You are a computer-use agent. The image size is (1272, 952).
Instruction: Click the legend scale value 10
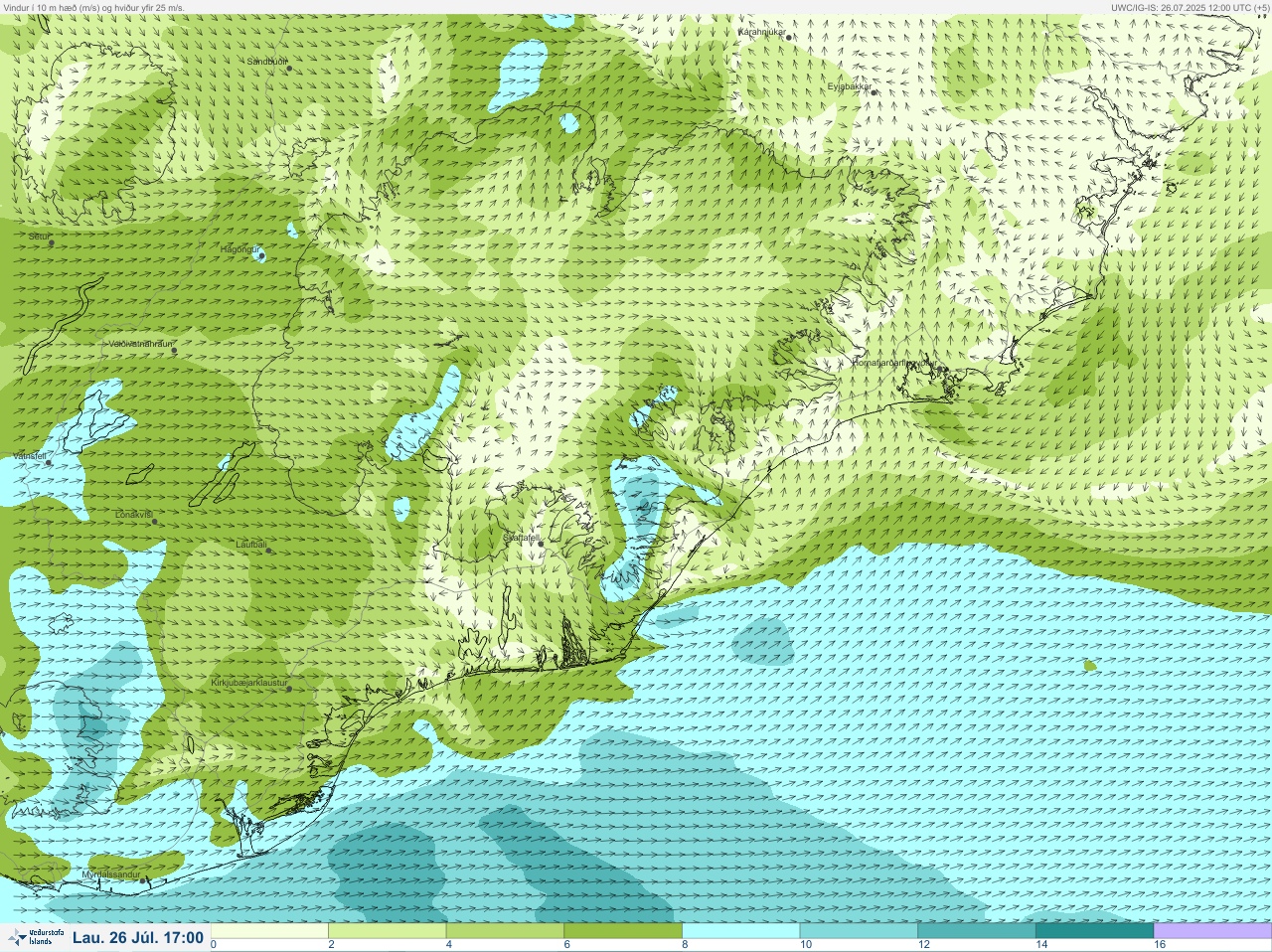(806, 945)
